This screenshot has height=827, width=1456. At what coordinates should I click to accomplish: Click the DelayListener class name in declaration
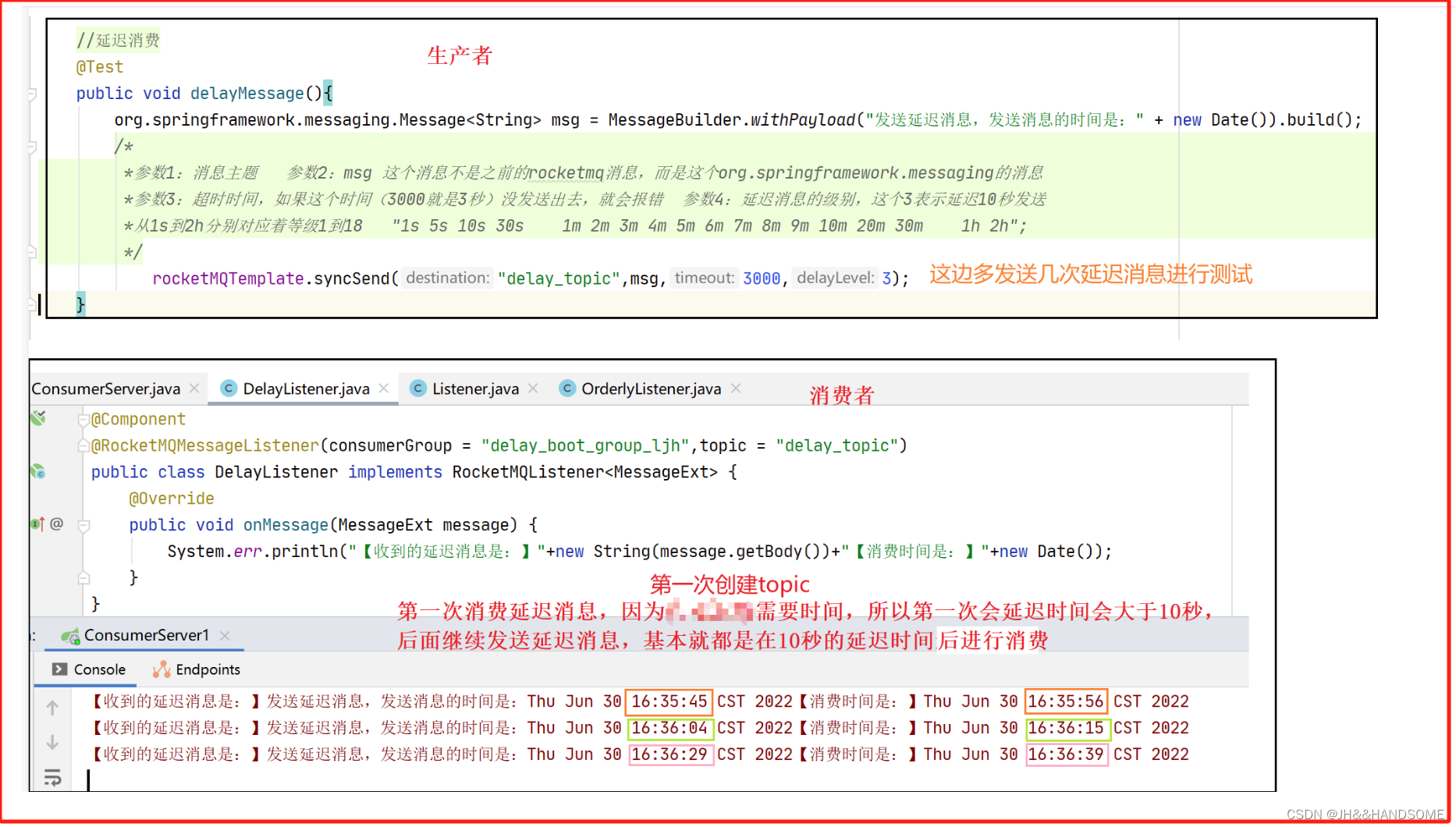point(276,473)
